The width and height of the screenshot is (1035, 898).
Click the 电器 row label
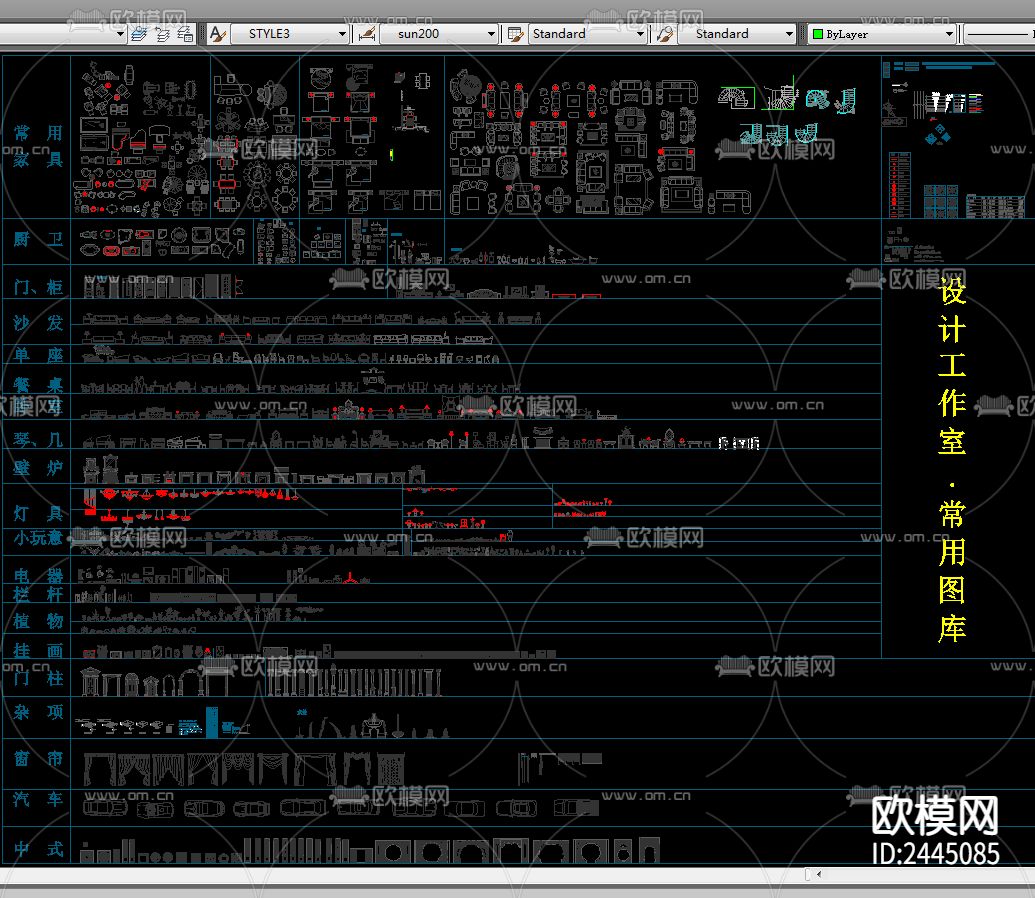click(38, 576)
